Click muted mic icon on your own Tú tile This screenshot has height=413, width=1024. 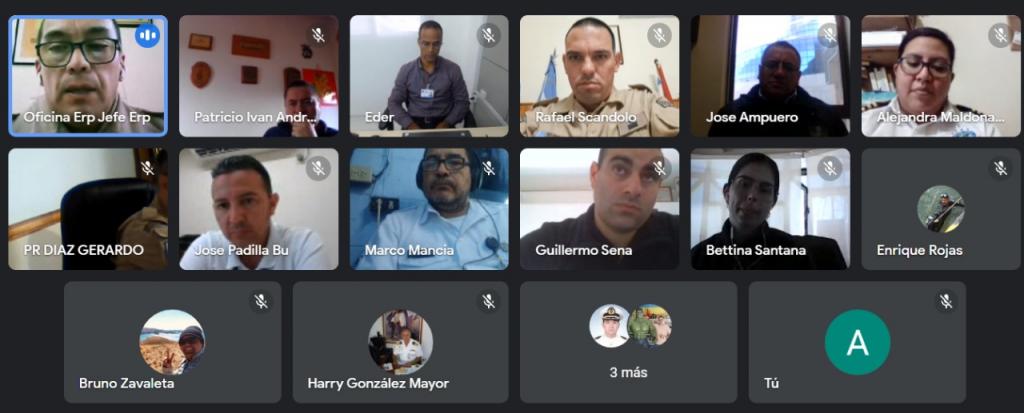pyautogui.click(x=945, y=301)
